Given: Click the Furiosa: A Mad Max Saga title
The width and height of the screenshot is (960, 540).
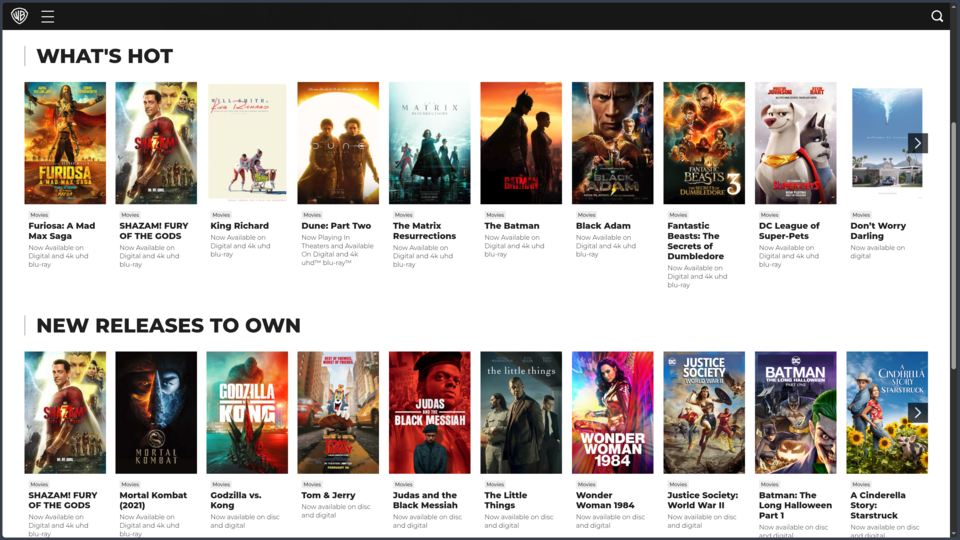Looking at the screenshot, I should (x=62, y=231).
